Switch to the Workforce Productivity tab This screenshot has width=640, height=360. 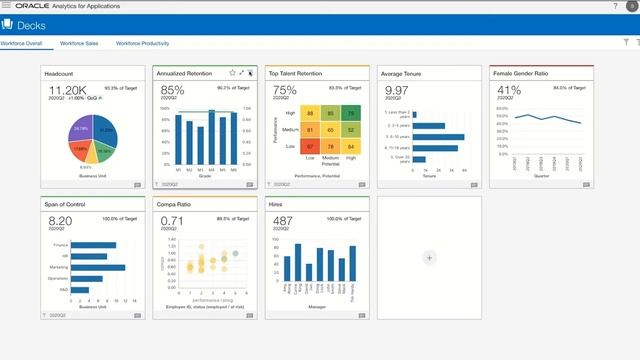142,43
